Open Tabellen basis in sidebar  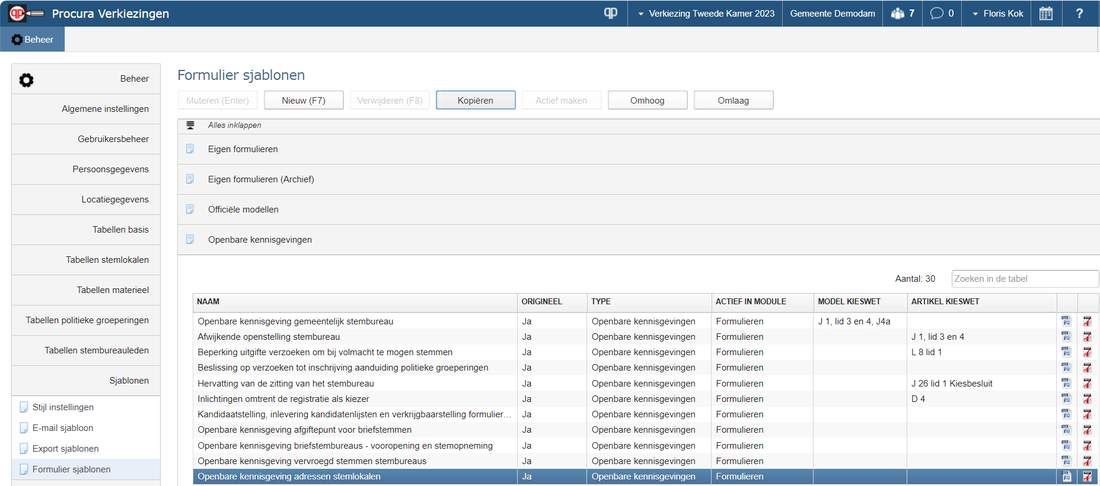click(86, 229)
